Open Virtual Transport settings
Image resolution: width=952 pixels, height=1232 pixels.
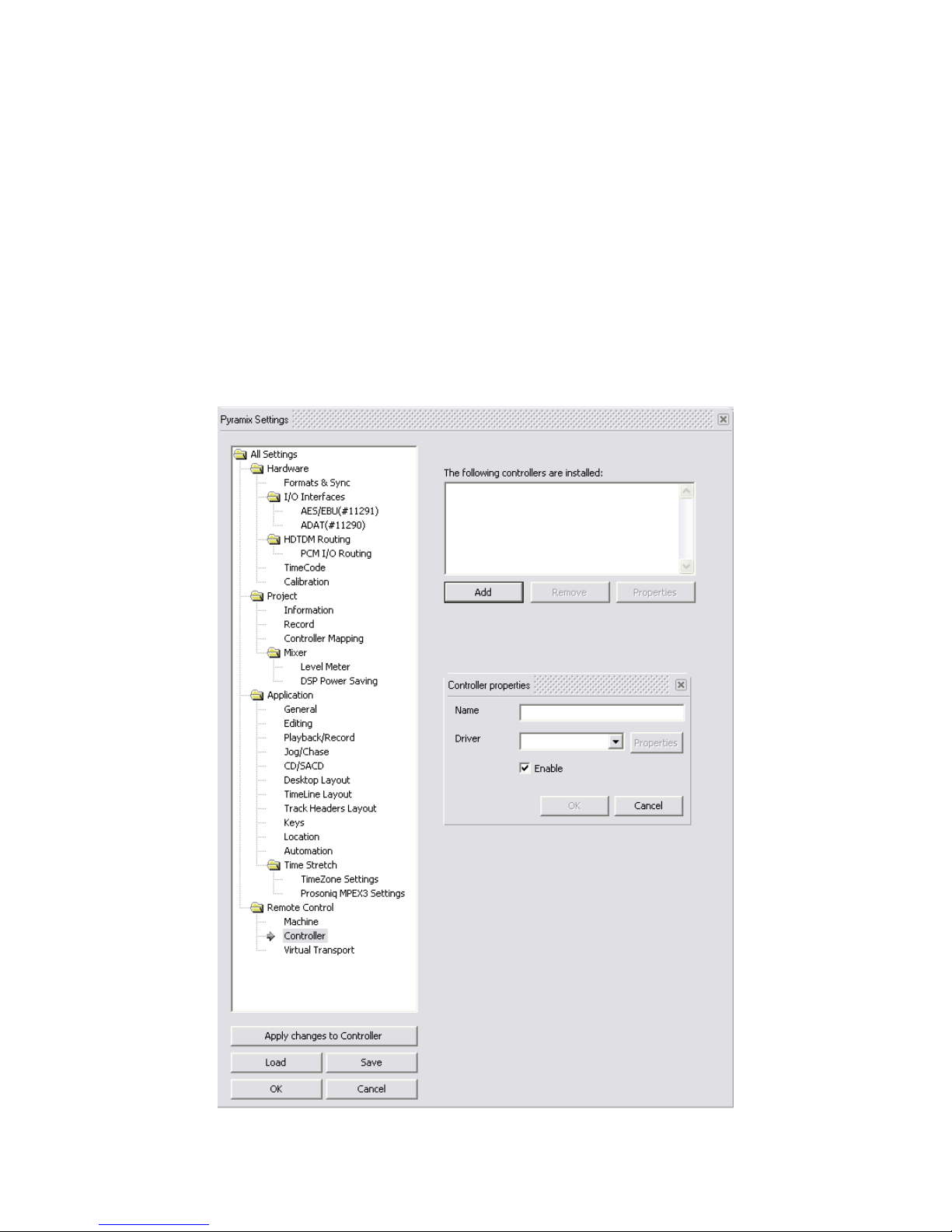click(319, 951)
